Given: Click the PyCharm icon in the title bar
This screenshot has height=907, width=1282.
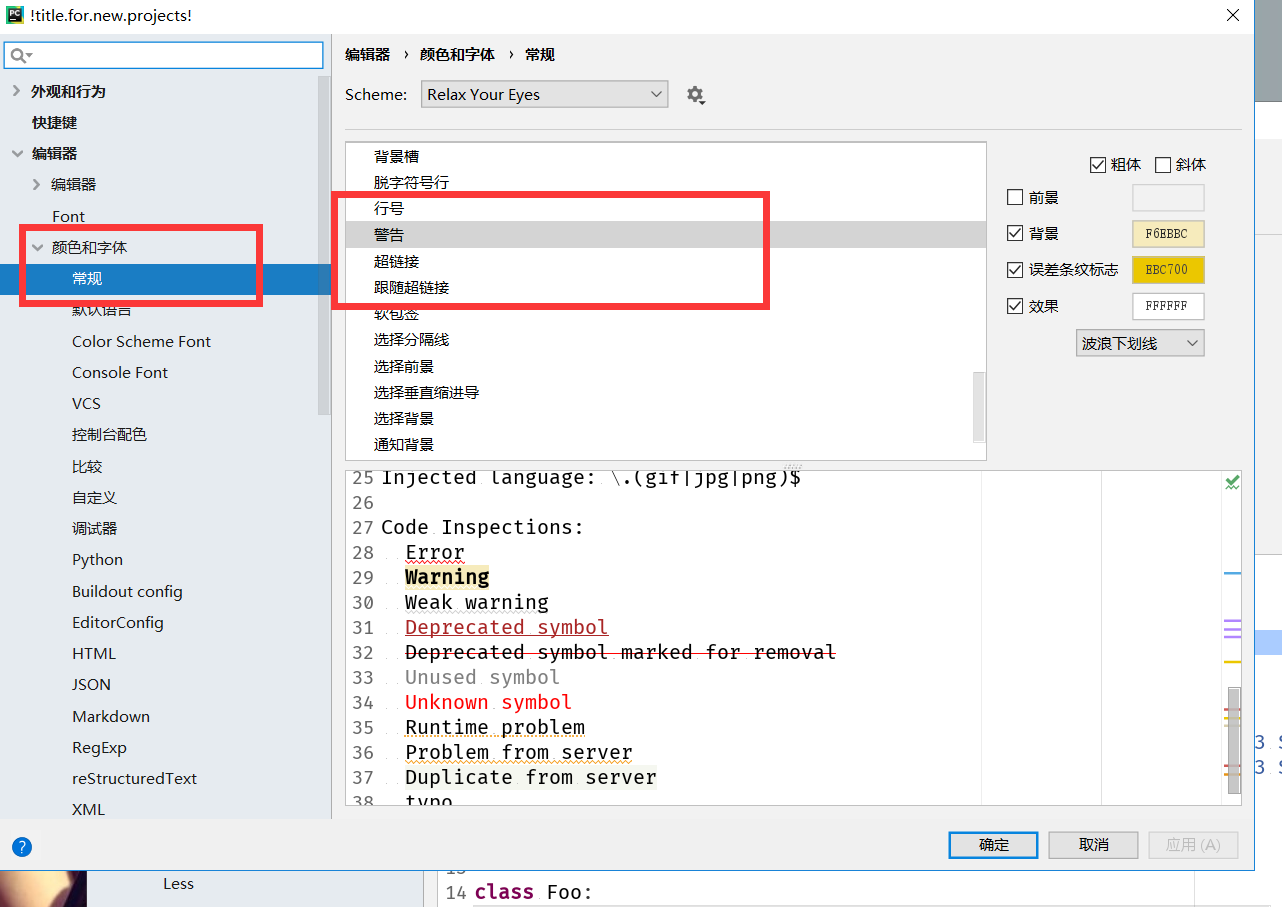Looking at the screenshot, I should [x=13, y=14].
